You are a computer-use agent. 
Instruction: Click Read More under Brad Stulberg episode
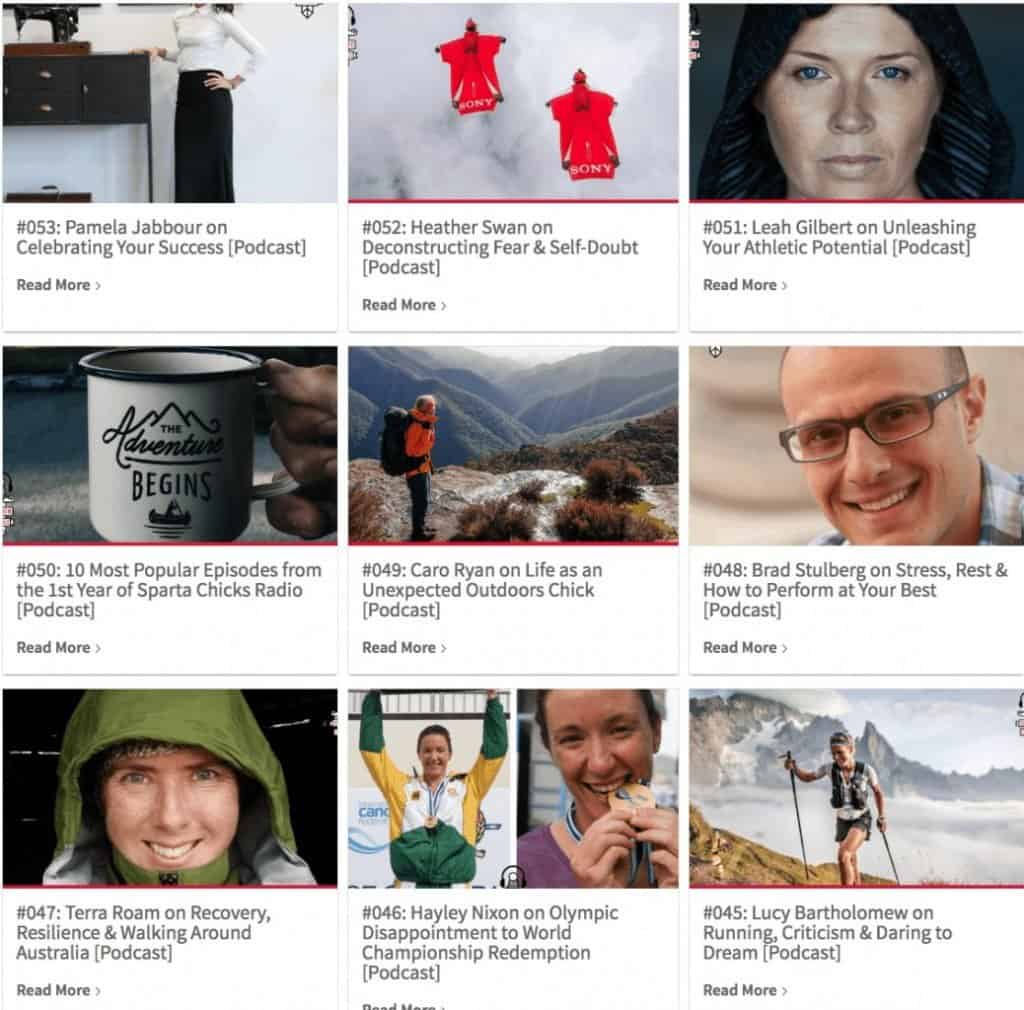coord(744,648)
